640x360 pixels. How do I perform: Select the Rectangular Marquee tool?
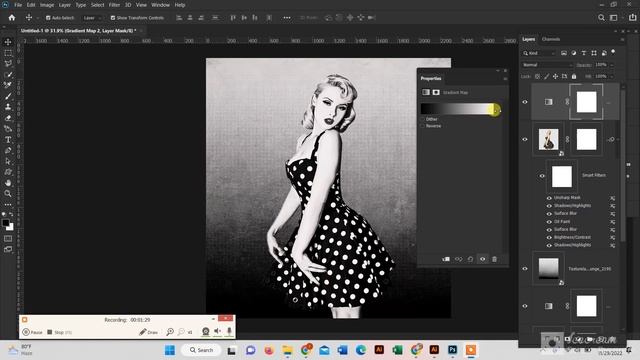(8, 53)
